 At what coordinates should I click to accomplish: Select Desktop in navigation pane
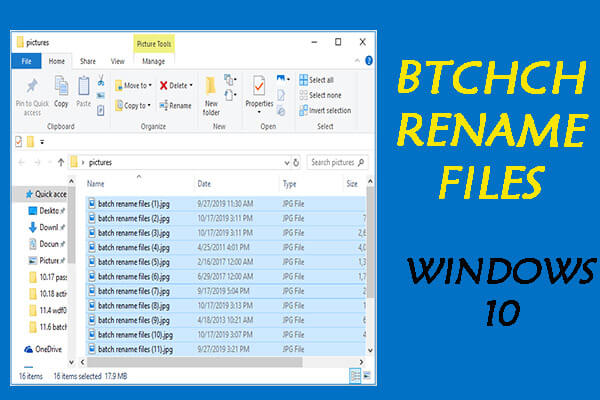[49, 211]
